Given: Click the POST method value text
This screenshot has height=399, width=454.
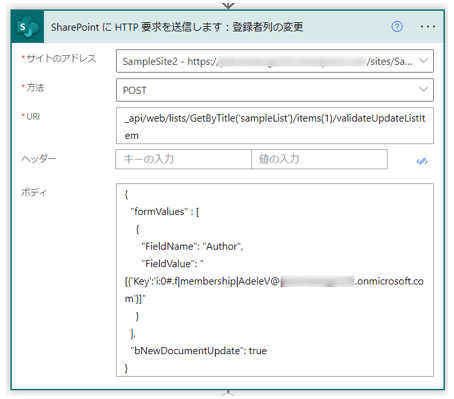Looking at the screenshot, I should pos(135,90).
